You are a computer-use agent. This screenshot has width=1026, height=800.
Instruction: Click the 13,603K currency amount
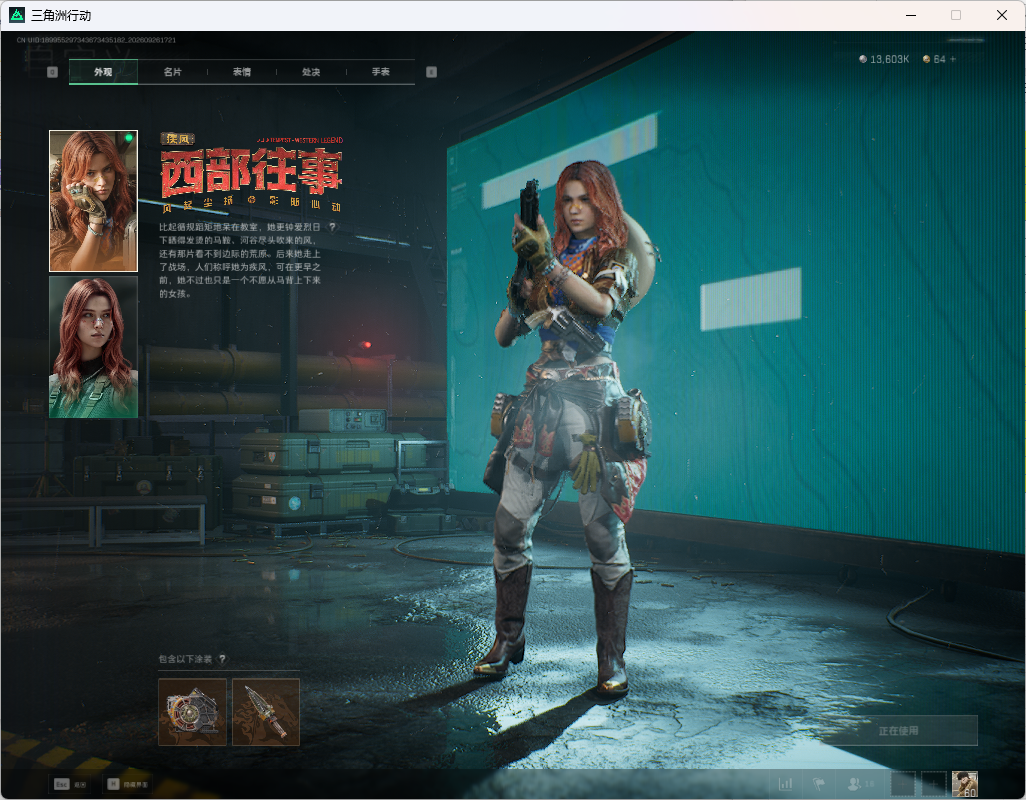[890, 60]
